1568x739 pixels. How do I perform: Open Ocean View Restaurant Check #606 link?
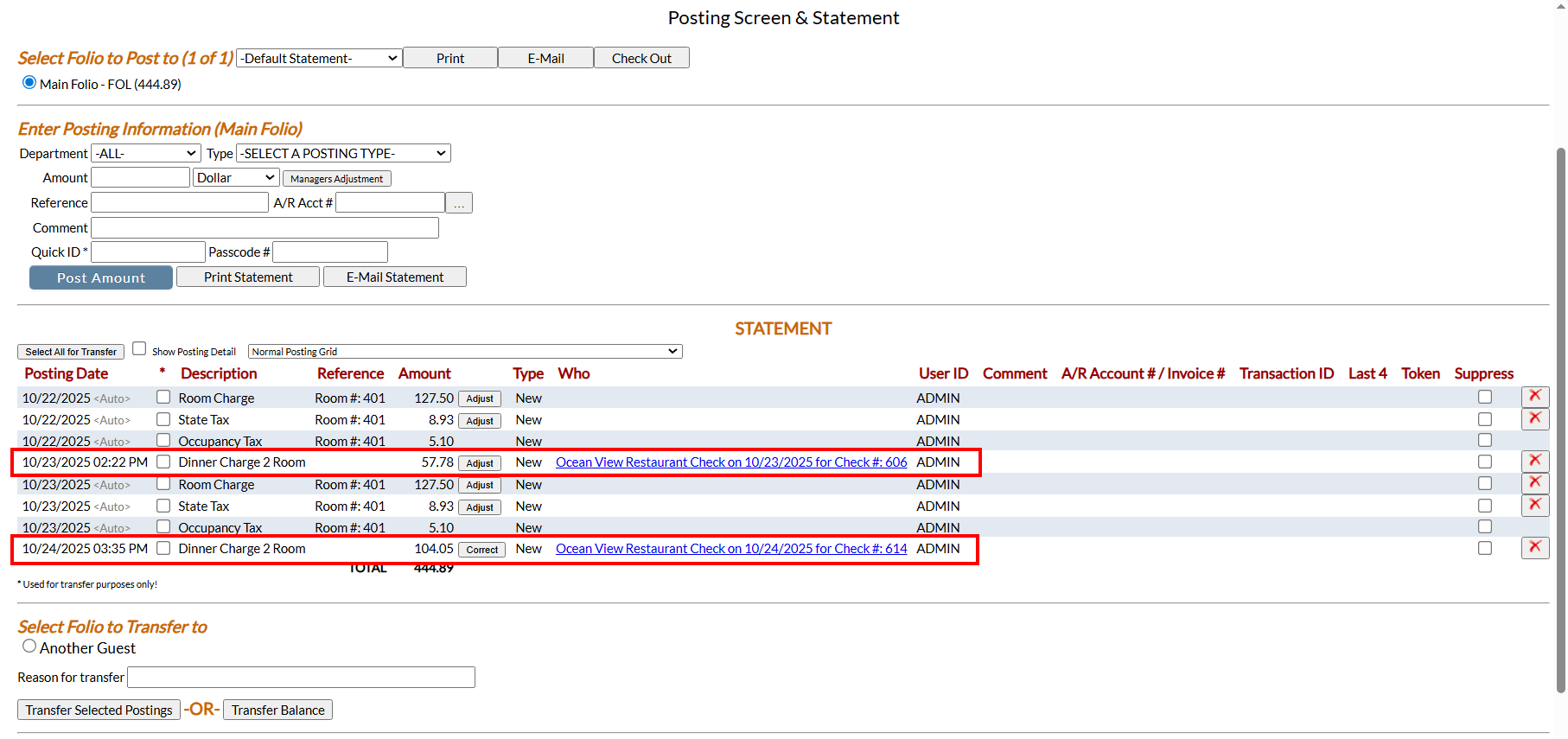coord(731,462)
